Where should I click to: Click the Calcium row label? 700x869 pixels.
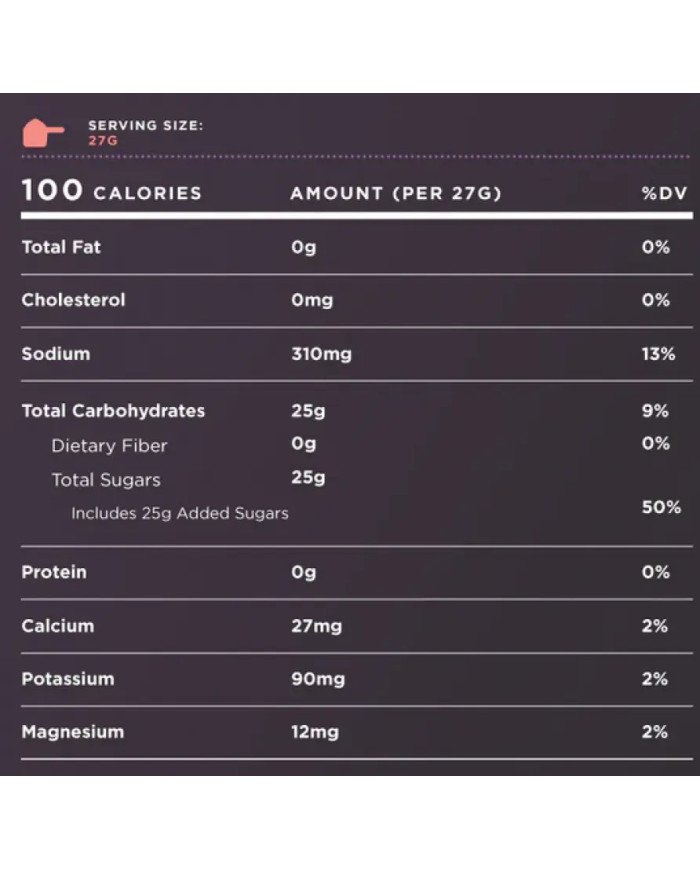click(58, 626)
